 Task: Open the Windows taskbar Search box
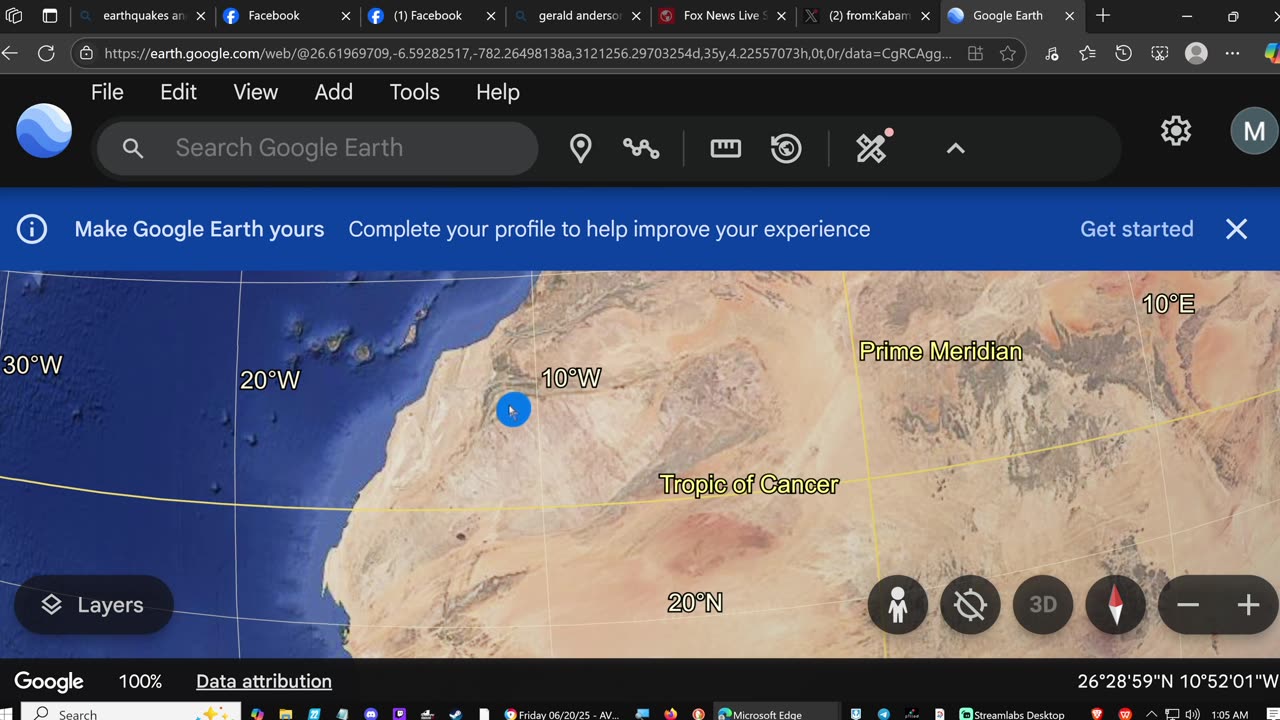pyautogui.click(x=131, y=714)
